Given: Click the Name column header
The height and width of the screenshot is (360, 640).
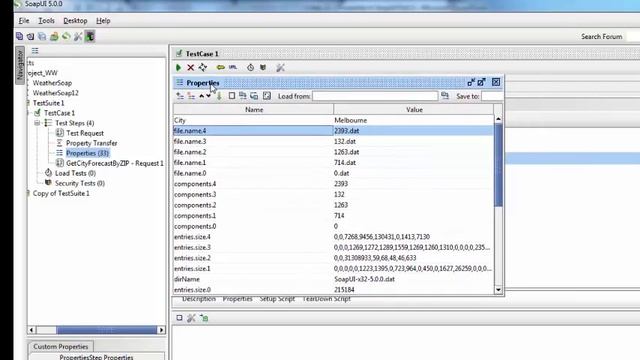Looking at the screenshot, I should 253,109.
